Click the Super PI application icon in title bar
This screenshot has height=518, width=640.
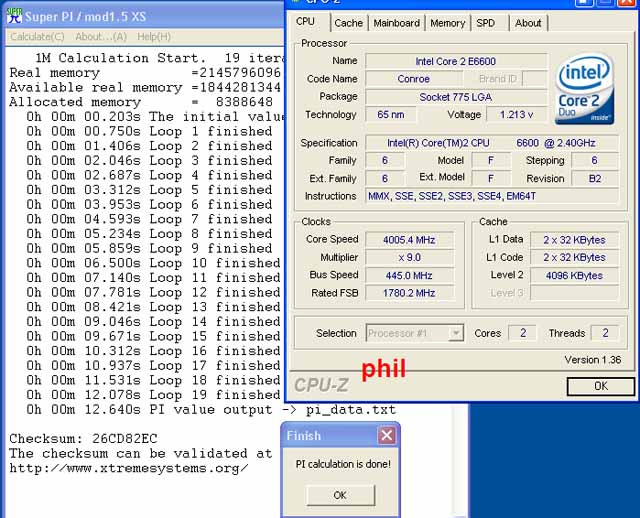pyautogui.click(x=14, y=16)
